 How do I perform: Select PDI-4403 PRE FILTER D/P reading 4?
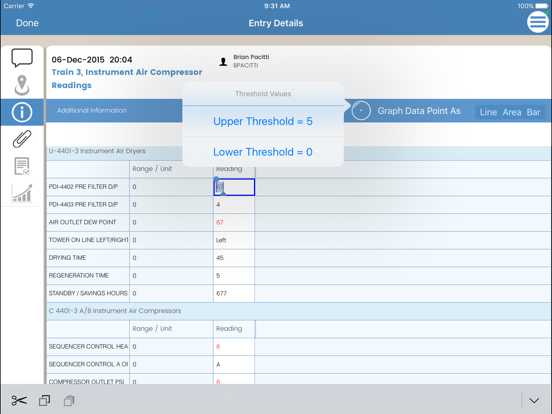pos(234,205)
